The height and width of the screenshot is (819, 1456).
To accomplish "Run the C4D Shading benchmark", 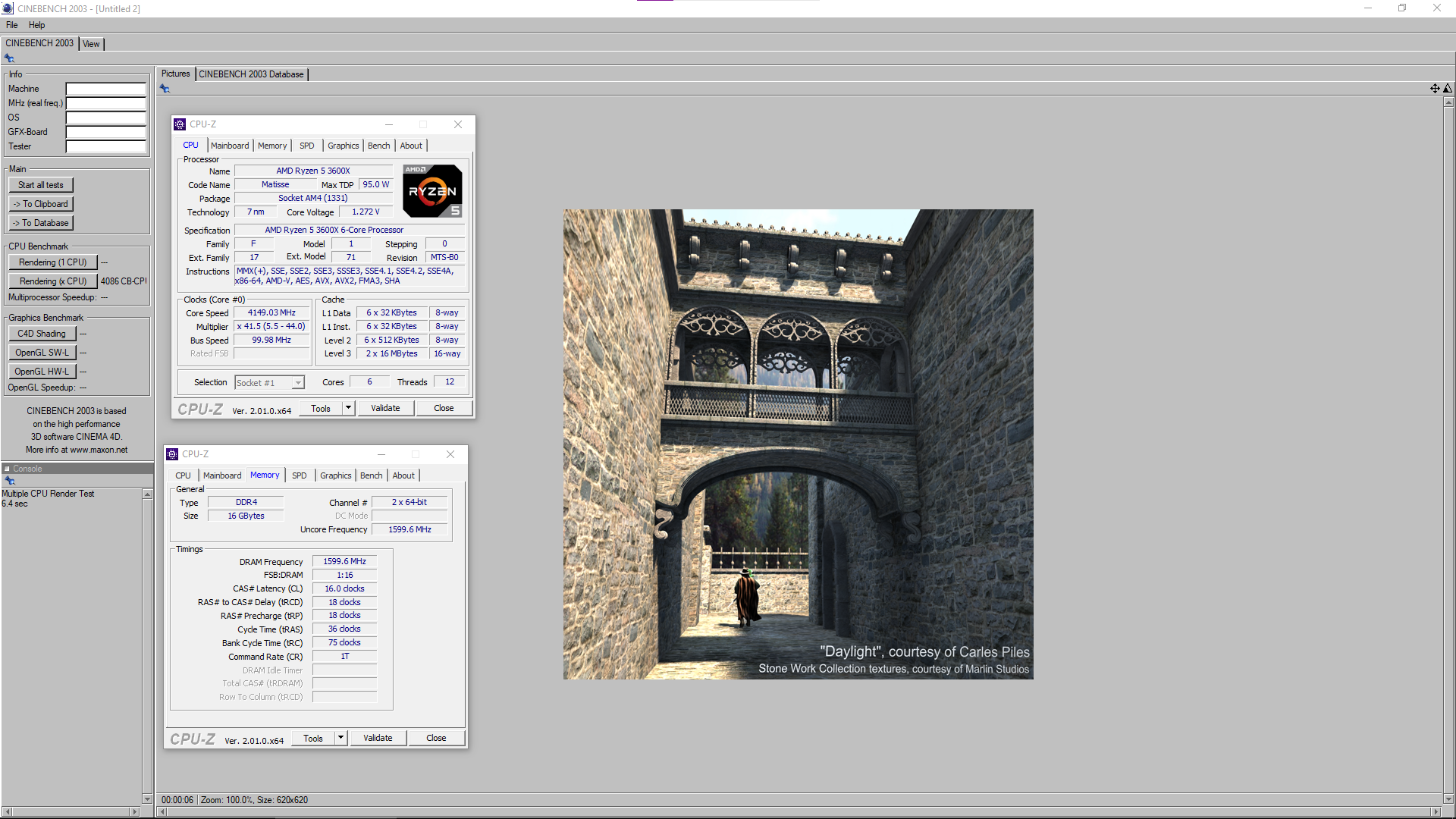I will coord(42,334).
